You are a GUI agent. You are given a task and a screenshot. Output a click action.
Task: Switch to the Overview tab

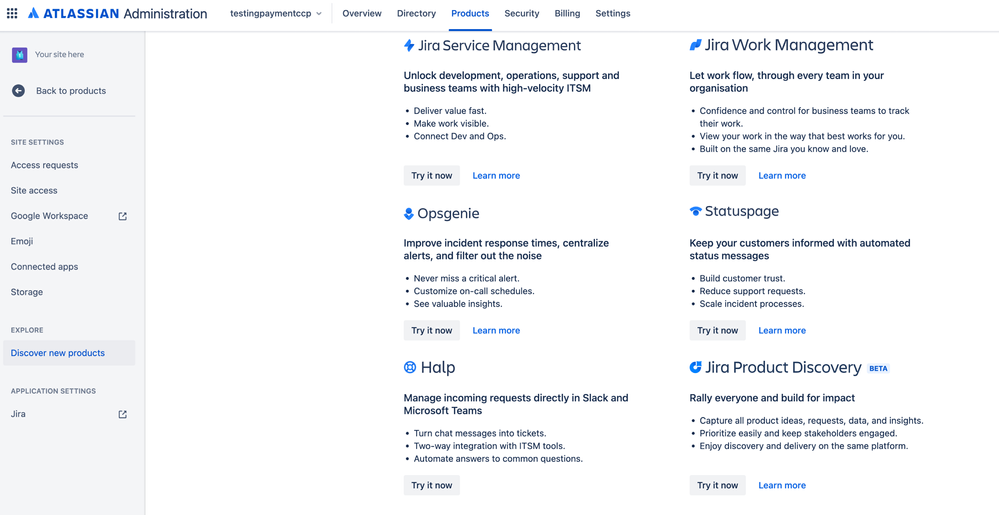pyautogui.click(x=362, y=13)
